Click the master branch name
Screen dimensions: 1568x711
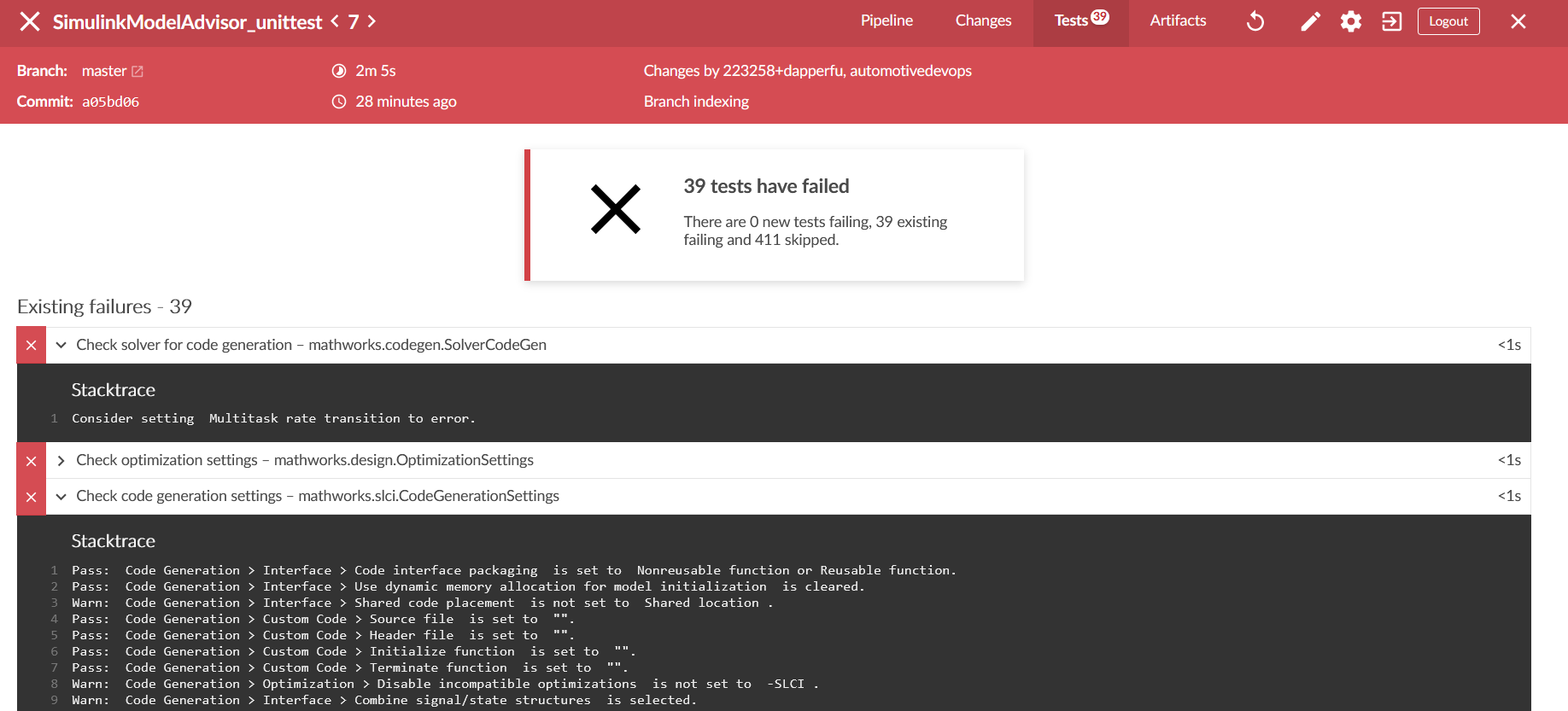pyautogui.click(x=104, y=71)
